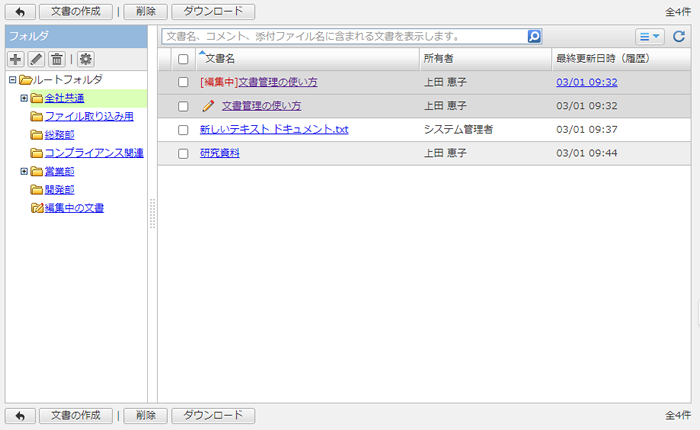
Task: Select the コンプライアンス関連 folder link
Action: click(94, 153)
